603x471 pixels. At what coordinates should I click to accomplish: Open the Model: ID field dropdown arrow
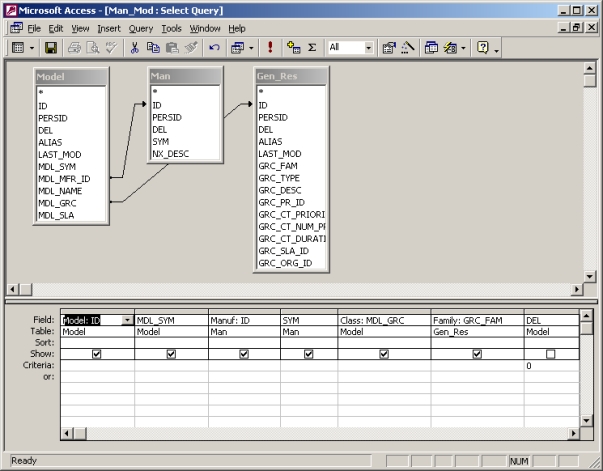(x=127, y=320)
